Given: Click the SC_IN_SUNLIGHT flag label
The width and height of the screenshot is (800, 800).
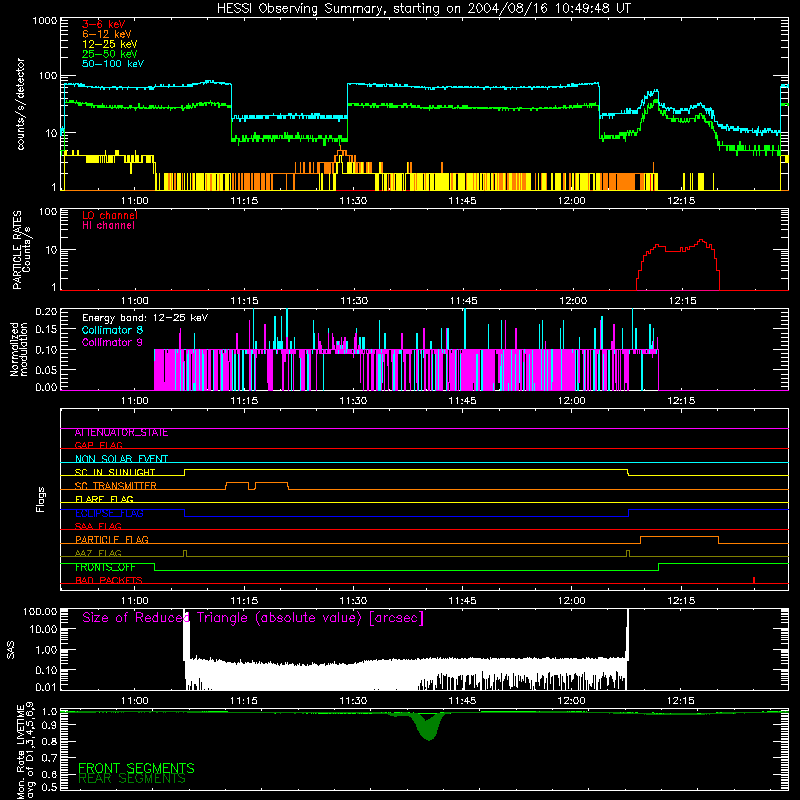Looking at the screenshot, I should [115, 472].
